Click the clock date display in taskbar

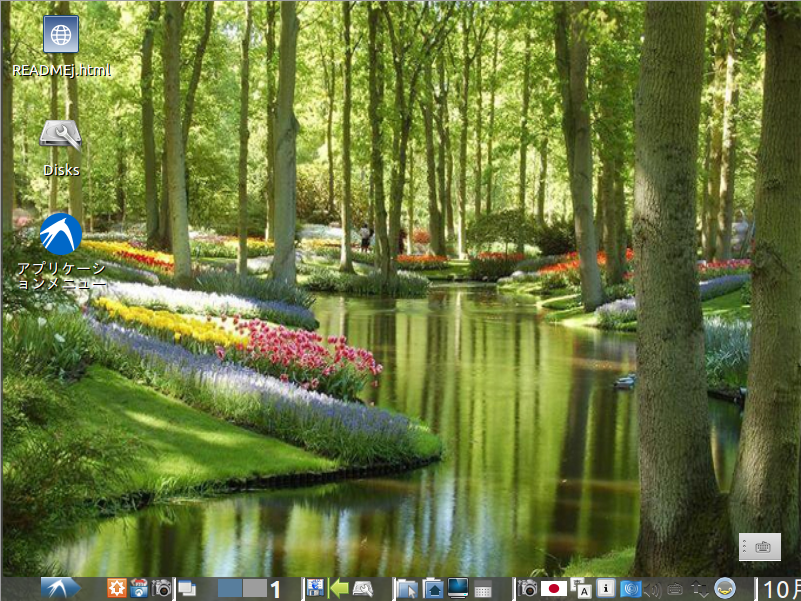click(782, 589)
